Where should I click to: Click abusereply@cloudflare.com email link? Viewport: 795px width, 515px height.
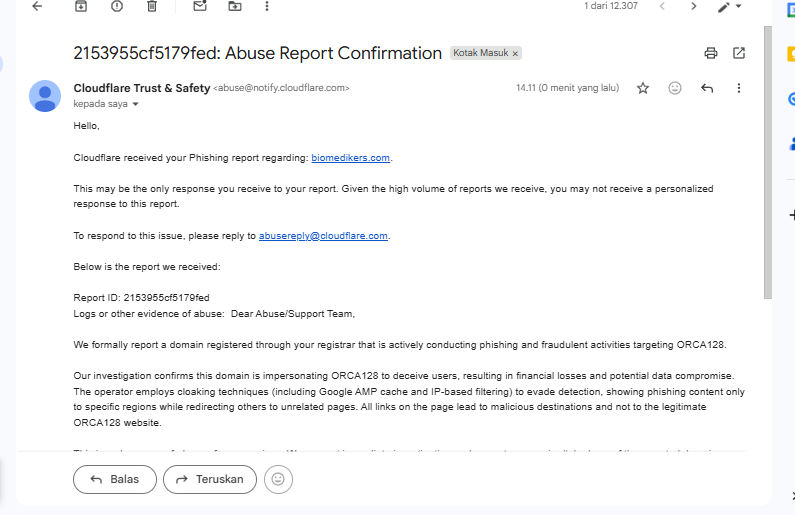coord(323,236)
